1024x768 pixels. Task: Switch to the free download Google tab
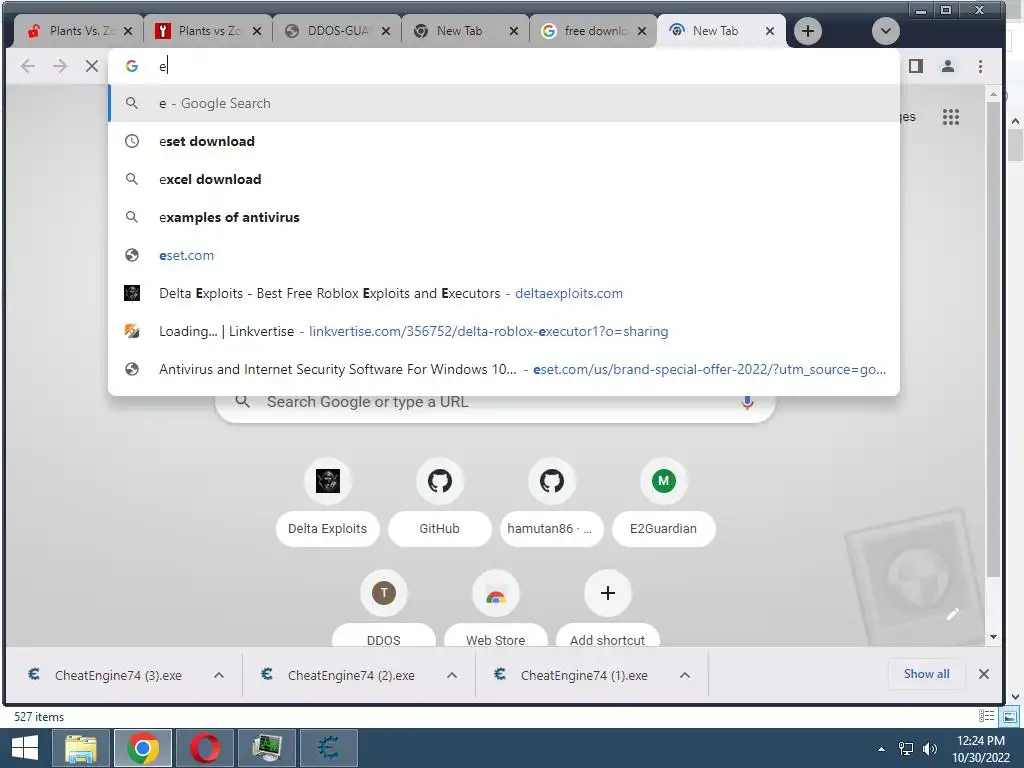[x=593, y=31]
